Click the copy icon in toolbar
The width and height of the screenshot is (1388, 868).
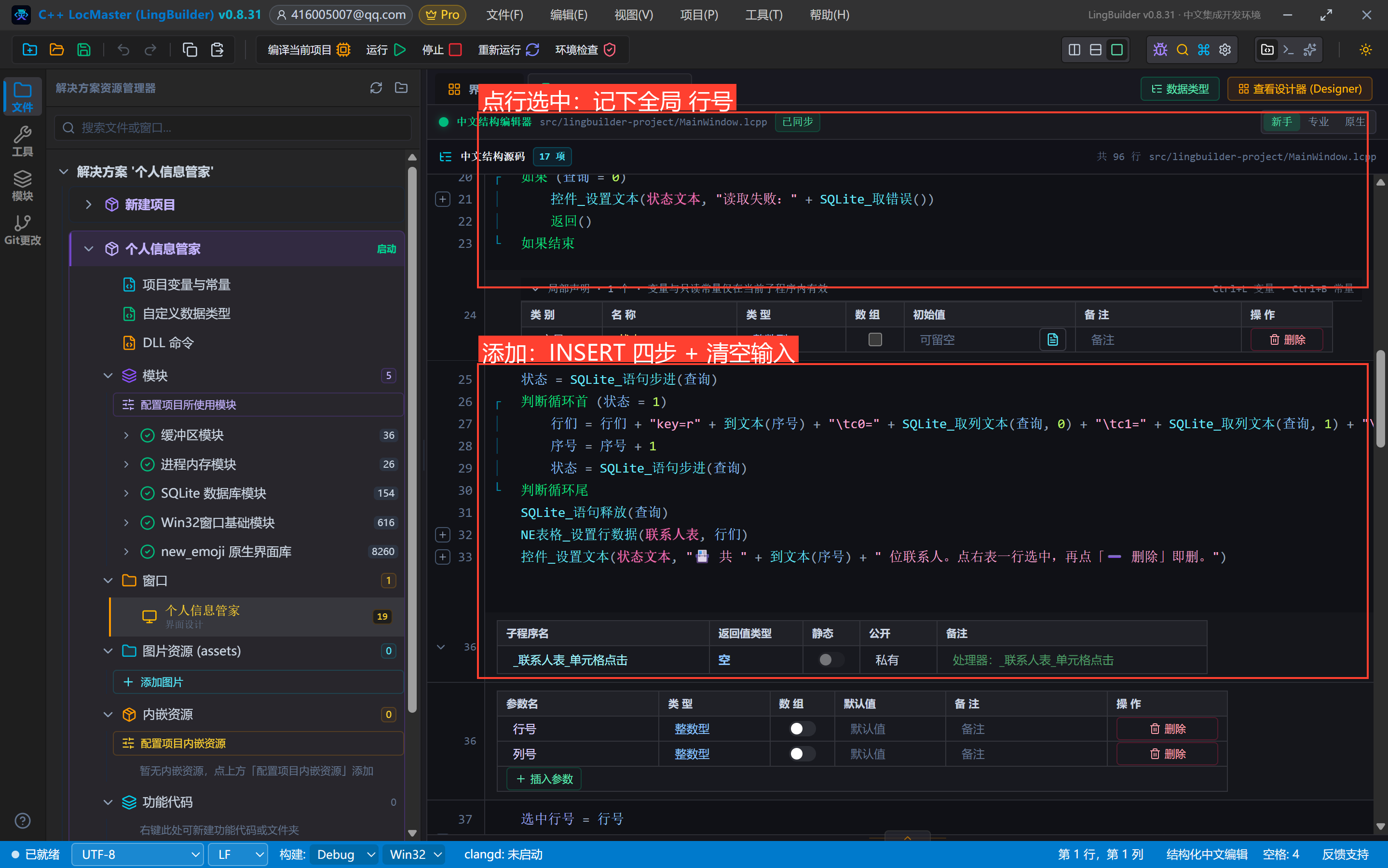(190, 50)
